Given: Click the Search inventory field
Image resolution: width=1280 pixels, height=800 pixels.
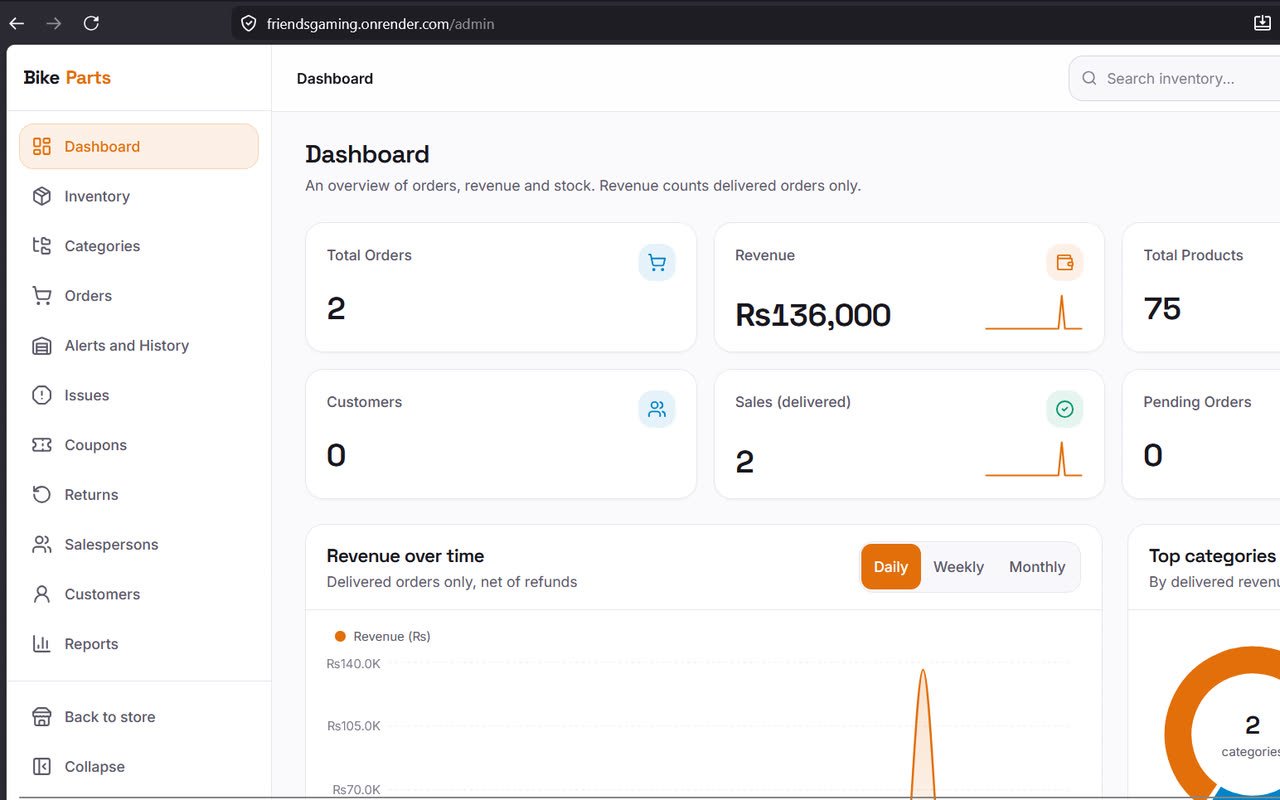Looking at the screenshot, I should (x=1175, y=78).
